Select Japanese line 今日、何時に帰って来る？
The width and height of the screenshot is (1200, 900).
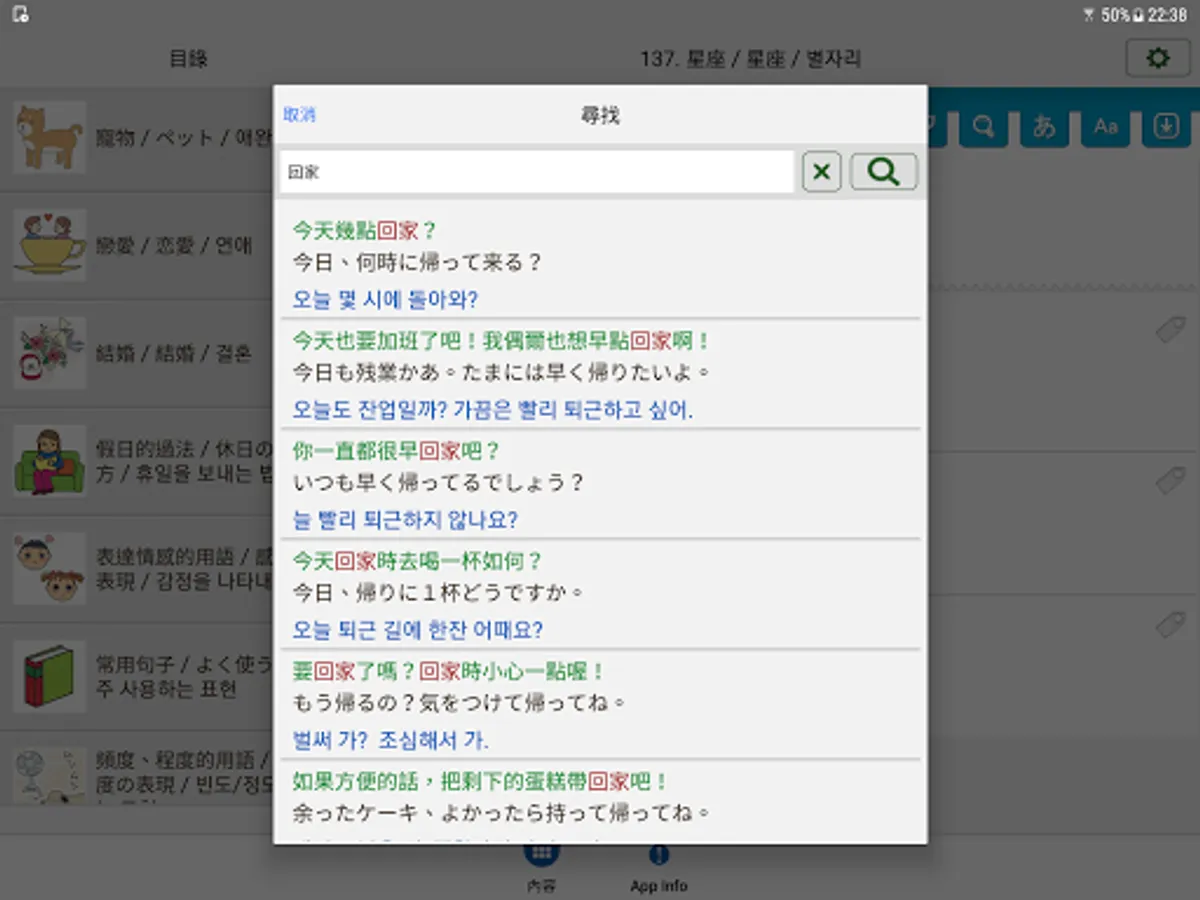(x=417, y=263)
